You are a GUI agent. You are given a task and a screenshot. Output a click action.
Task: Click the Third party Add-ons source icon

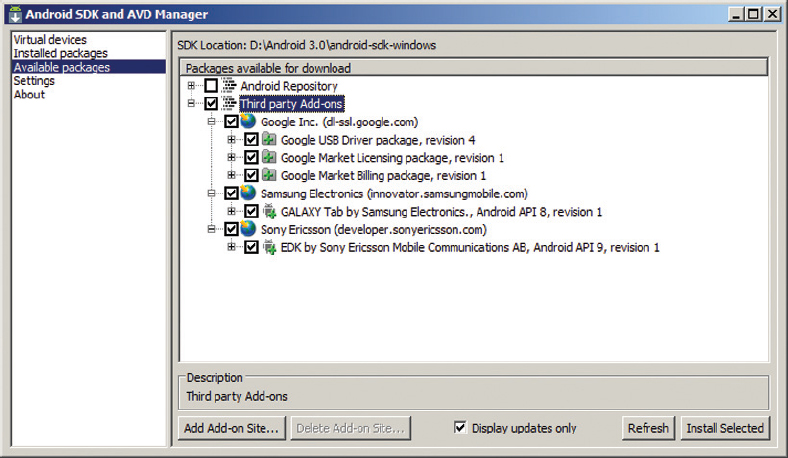[x=230, y=104]
